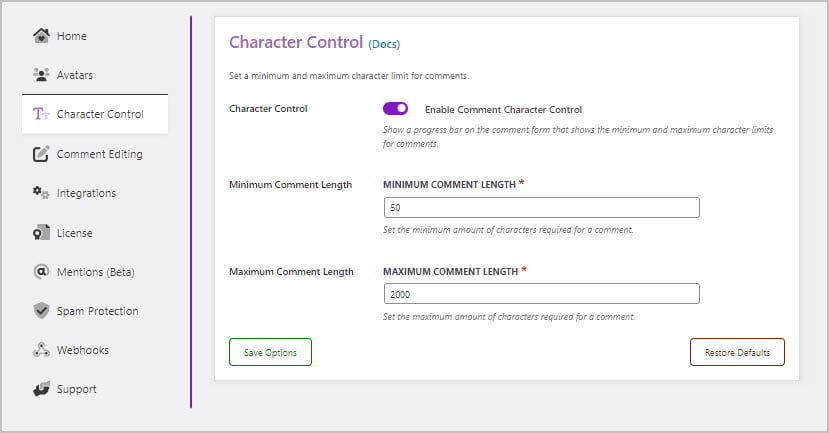
Task: Click the Spam Protection shield icon
Action: (41, 310)
